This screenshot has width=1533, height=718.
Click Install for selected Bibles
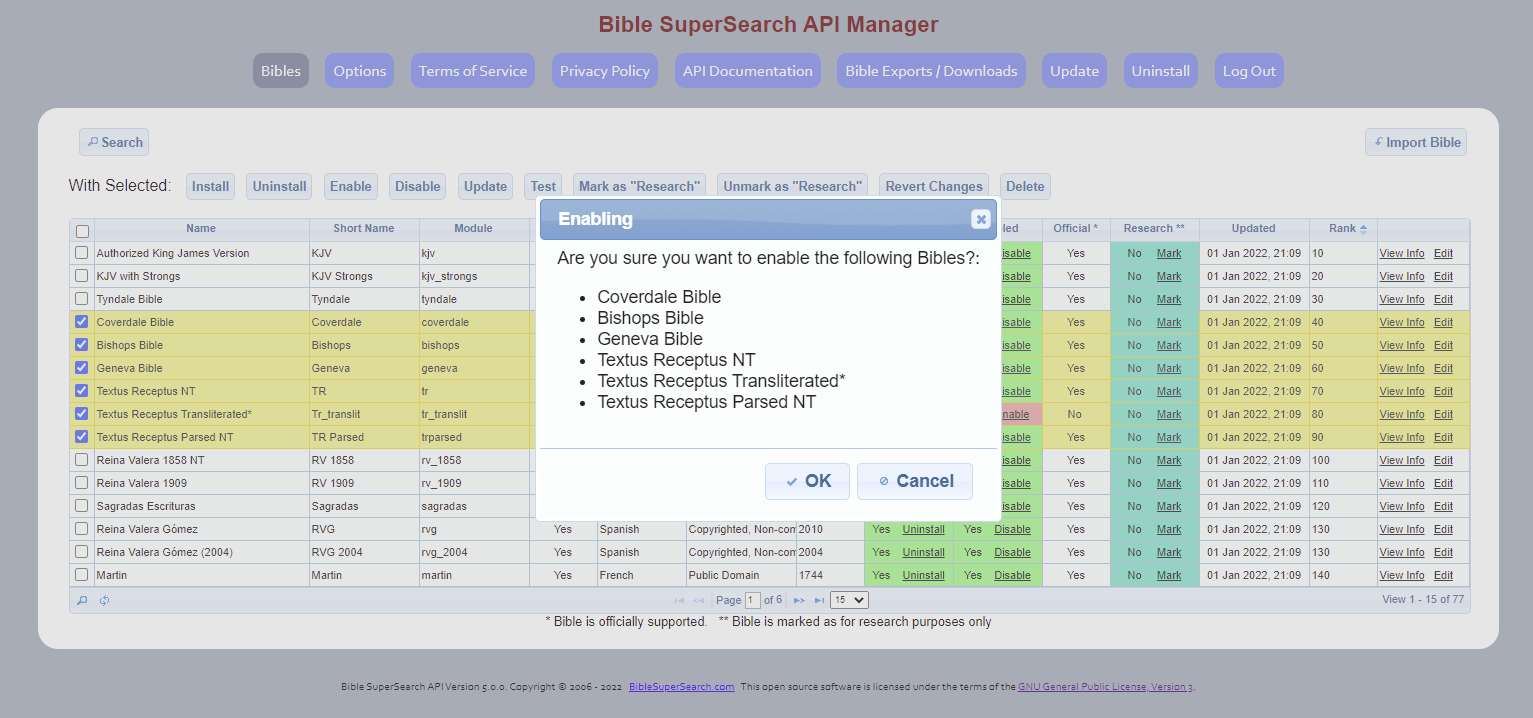coord(211,186)
